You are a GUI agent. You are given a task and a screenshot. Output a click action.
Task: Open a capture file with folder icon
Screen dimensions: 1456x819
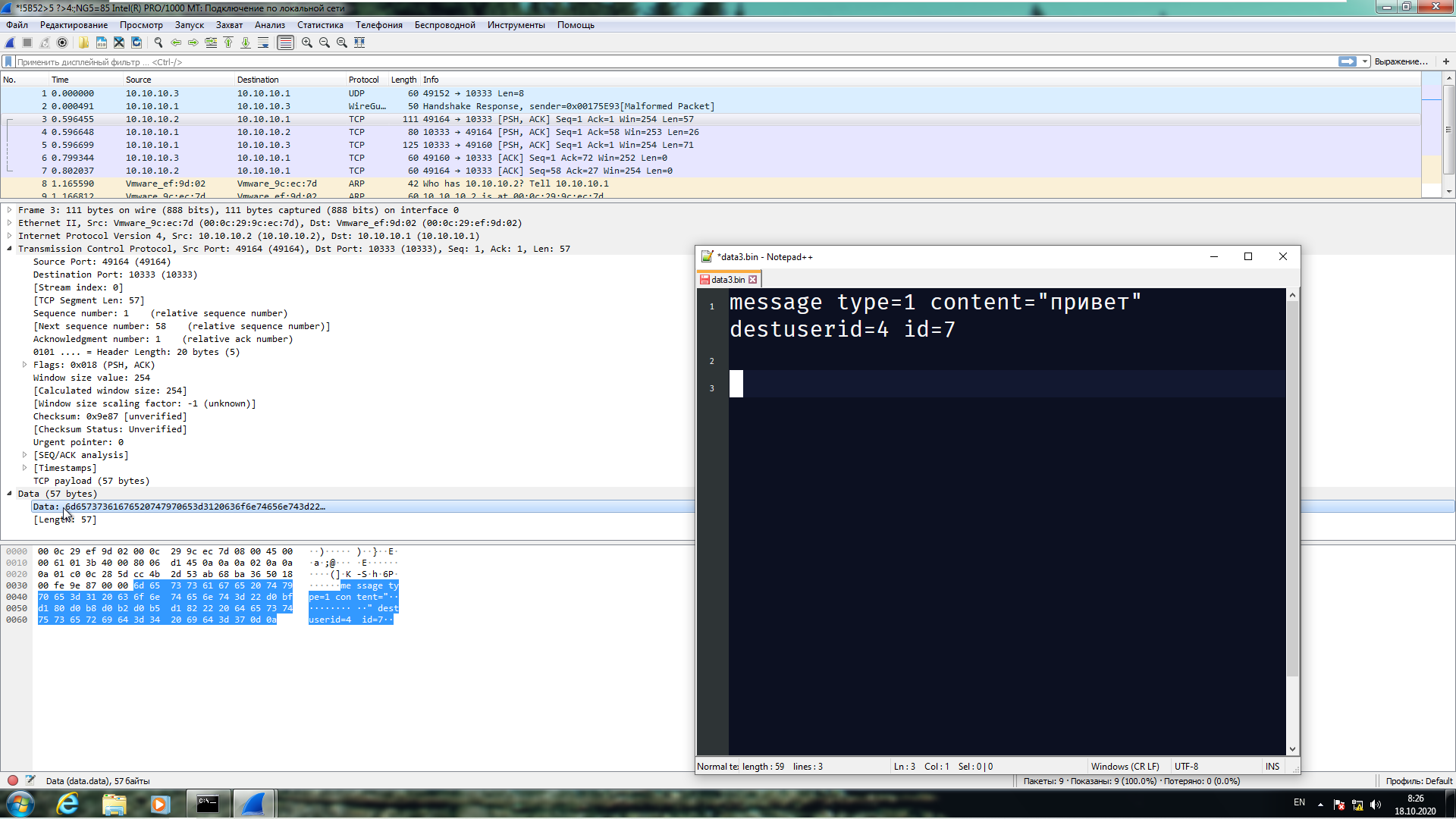[x=83, y=42]
